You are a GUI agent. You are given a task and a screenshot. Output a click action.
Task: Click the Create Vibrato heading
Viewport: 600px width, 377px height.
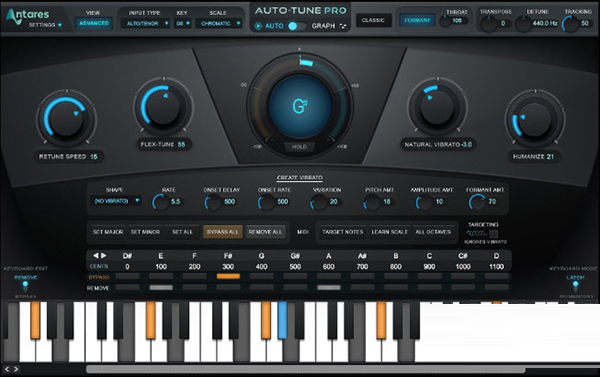(x=300, y=178)
